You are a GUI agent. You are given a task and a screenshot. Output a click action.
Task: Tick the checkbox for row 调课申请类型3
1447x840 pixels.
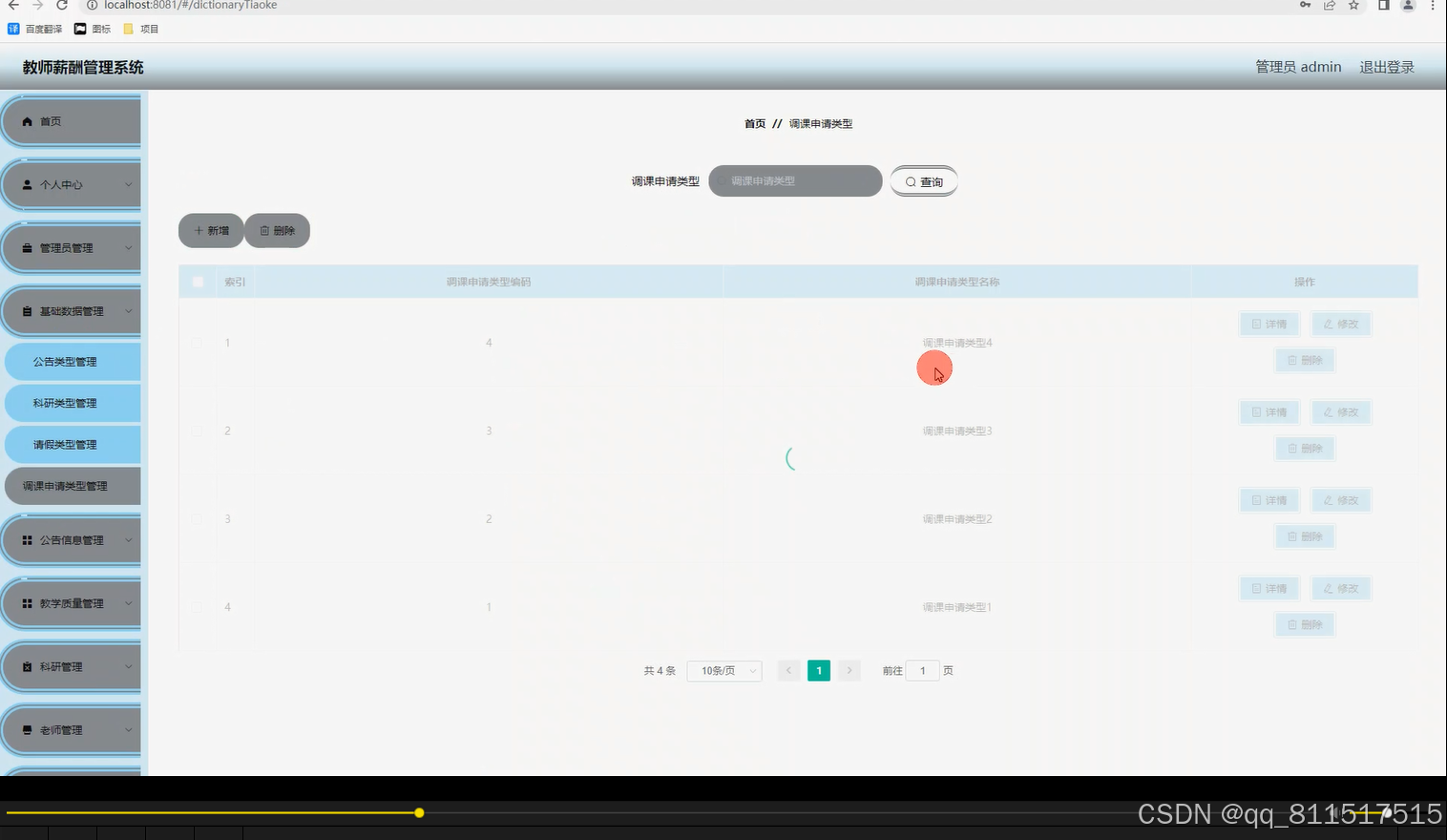[197, 430]
